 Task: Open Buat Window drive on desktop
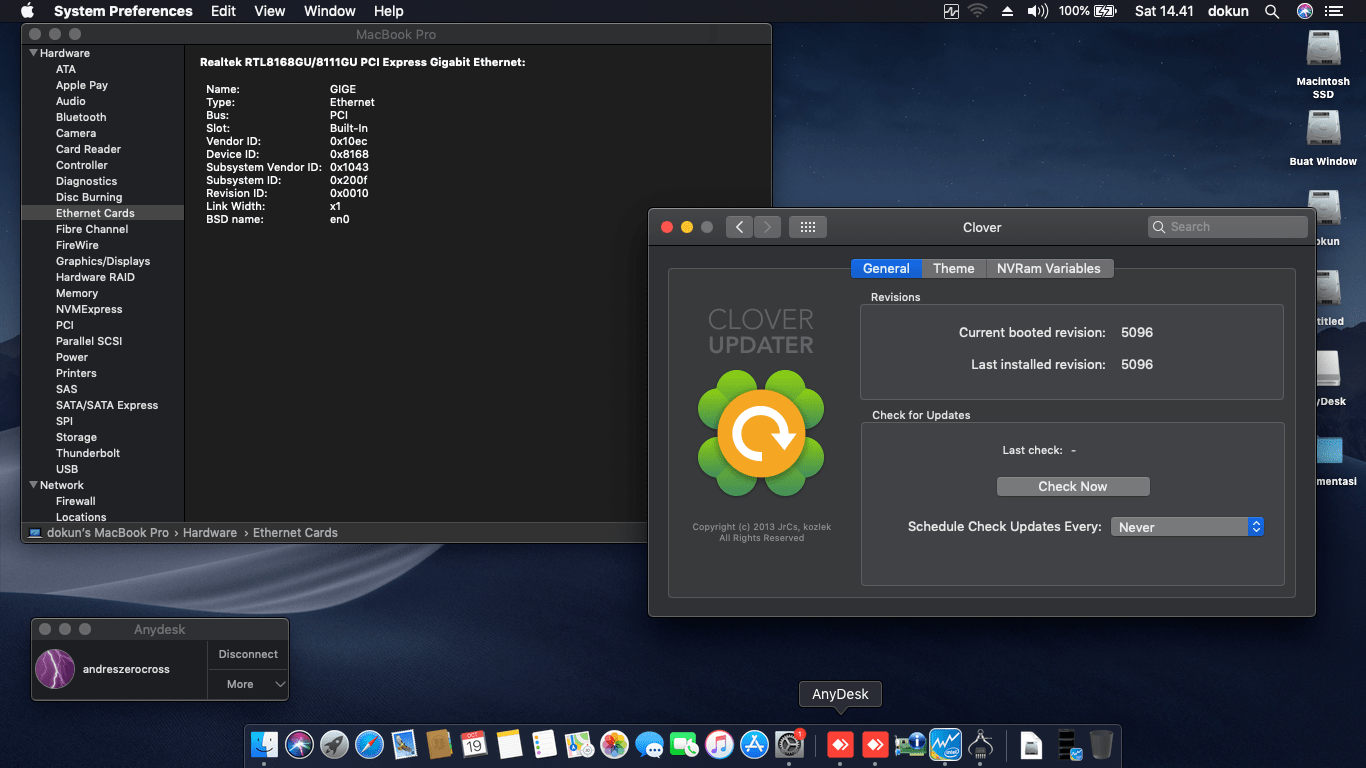click(x=1323, y=138)
